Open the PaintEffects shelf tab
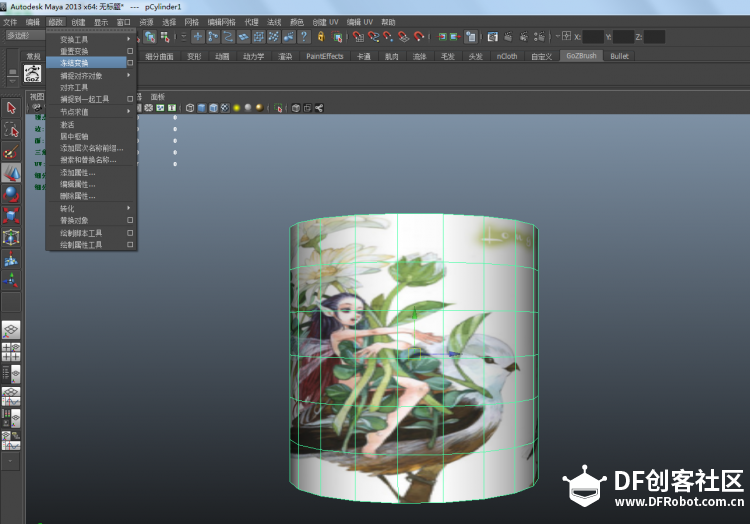The image size is (750, 524). click(325, 56)
